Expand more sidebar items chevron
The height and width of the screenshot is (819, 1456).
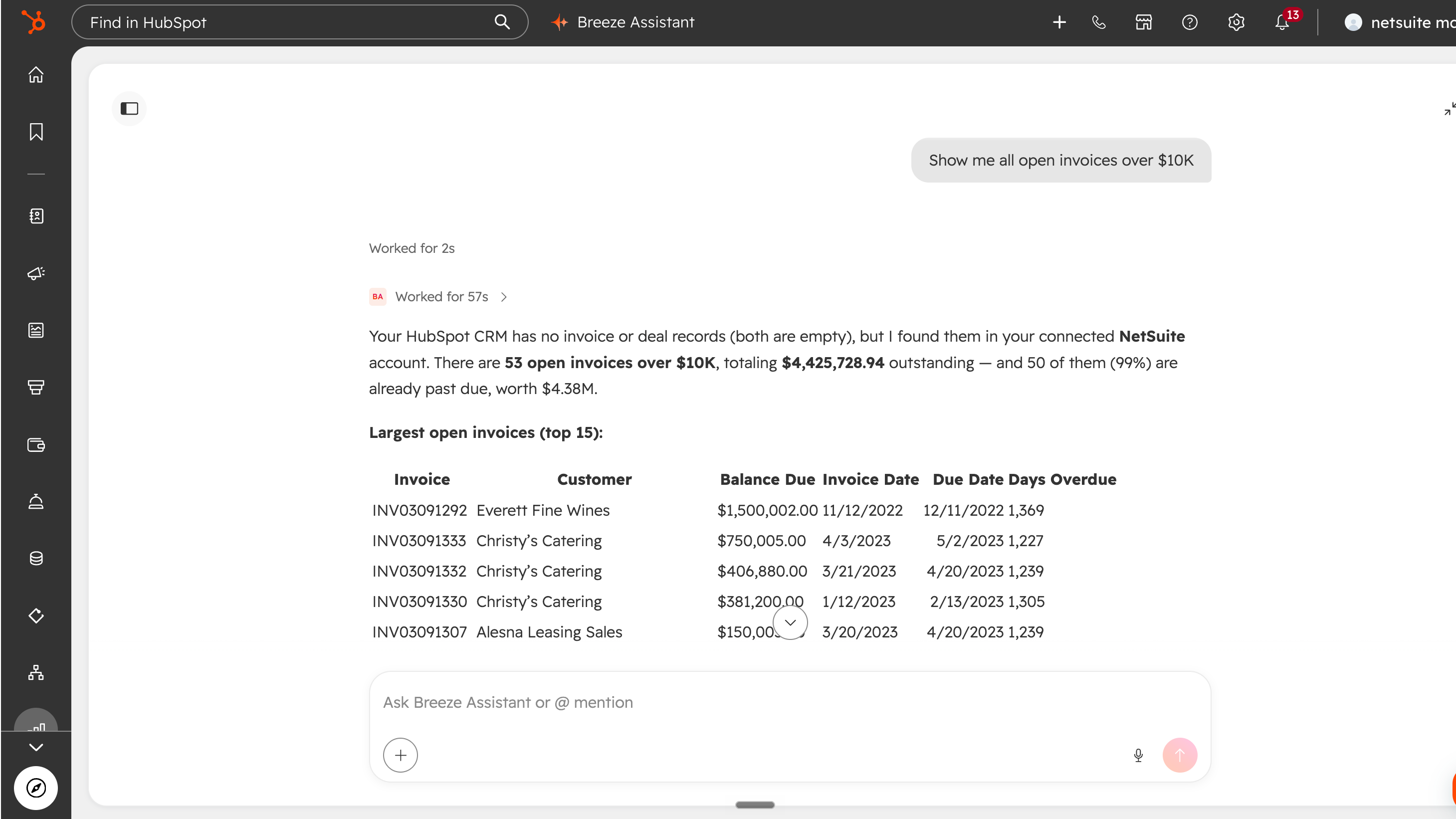[x=36, y=747]
